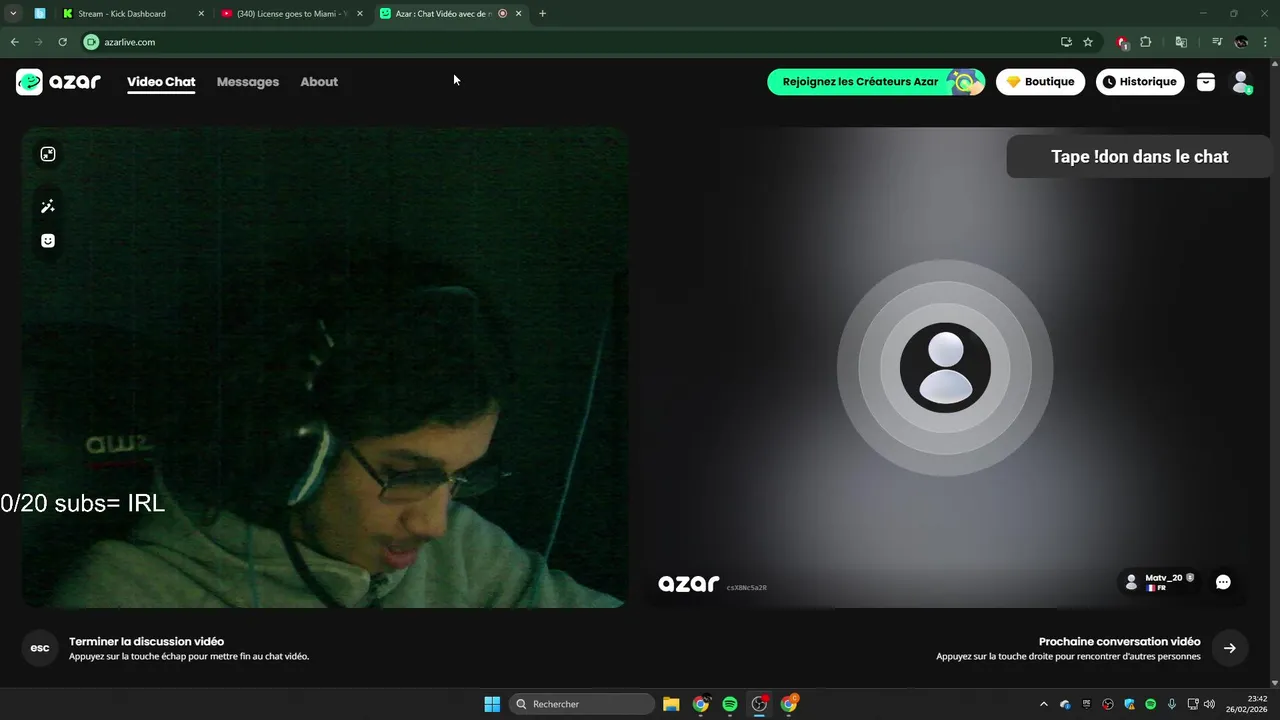
Task: Close the Kick Dashboard tab
Action: point(201,14)
